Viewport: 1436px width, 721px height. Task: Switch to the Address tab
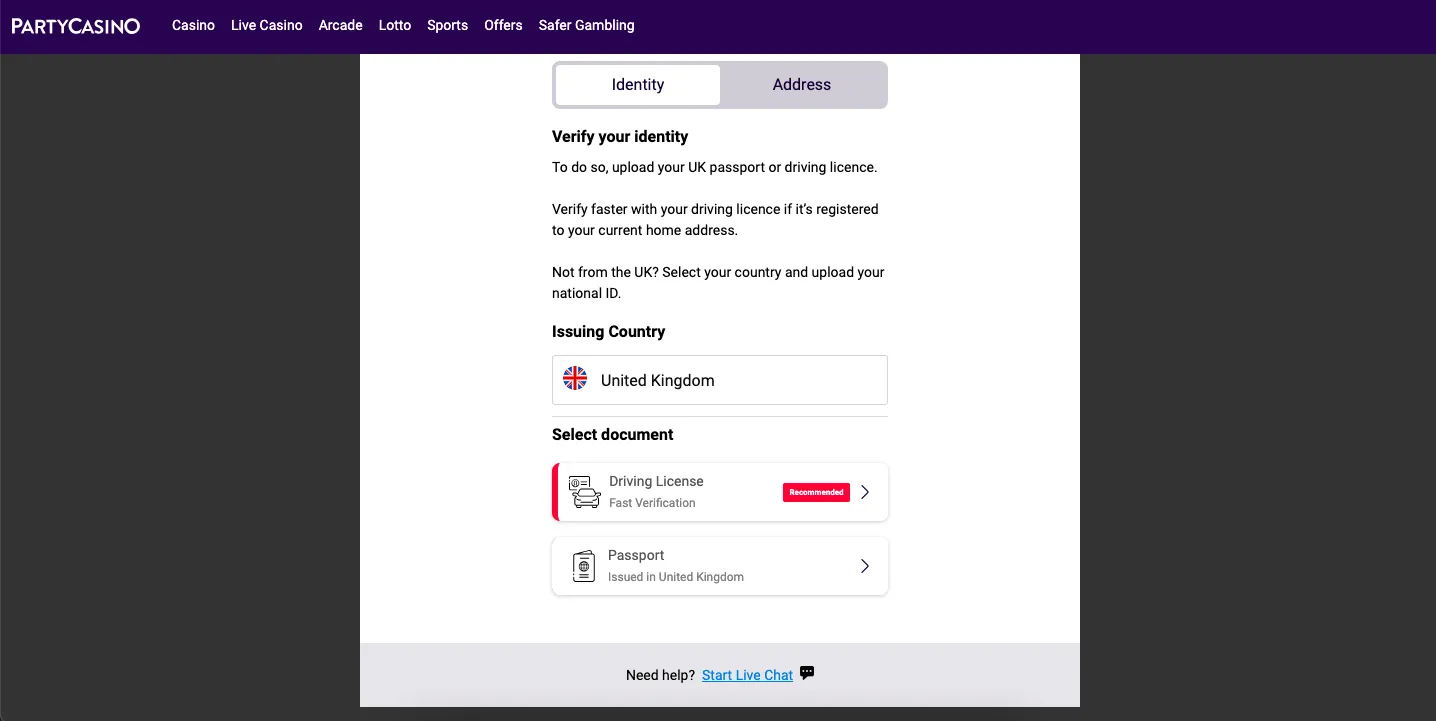[801, 85]
